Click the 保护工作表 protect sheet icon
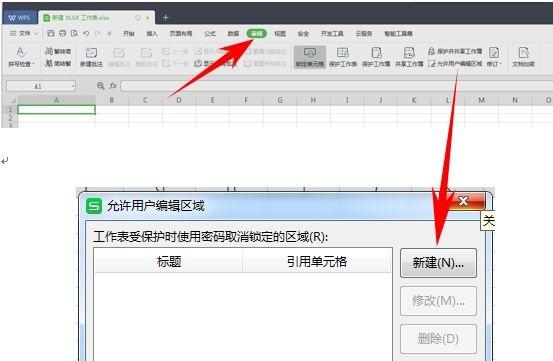 343,57
